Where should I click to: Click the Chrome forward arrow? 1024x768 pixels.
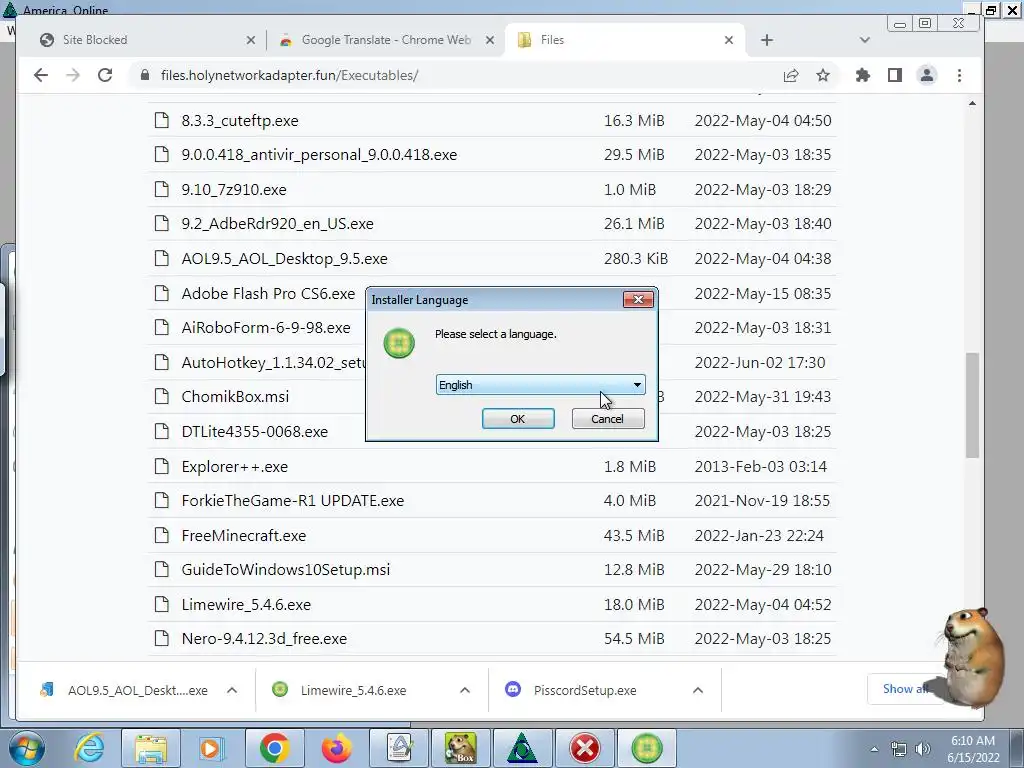72,75
